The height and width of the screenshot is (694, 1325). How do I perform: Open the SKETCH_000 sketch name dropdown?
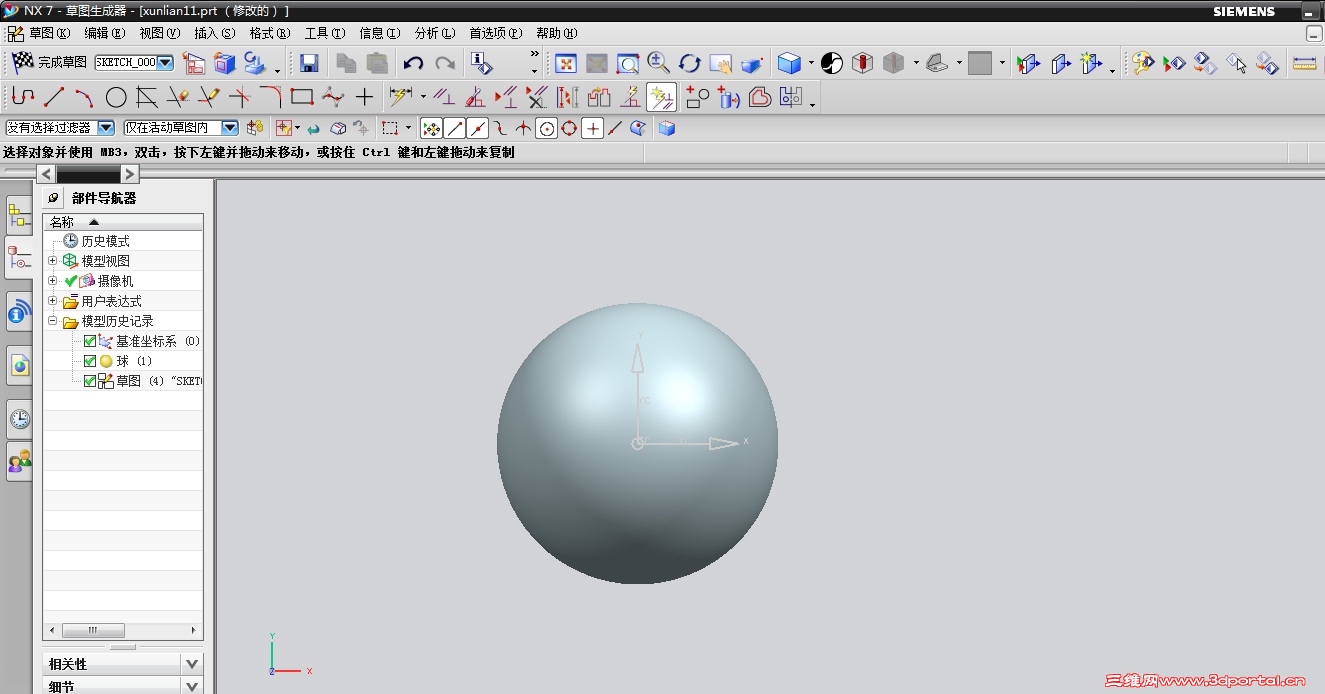point(166,63)
